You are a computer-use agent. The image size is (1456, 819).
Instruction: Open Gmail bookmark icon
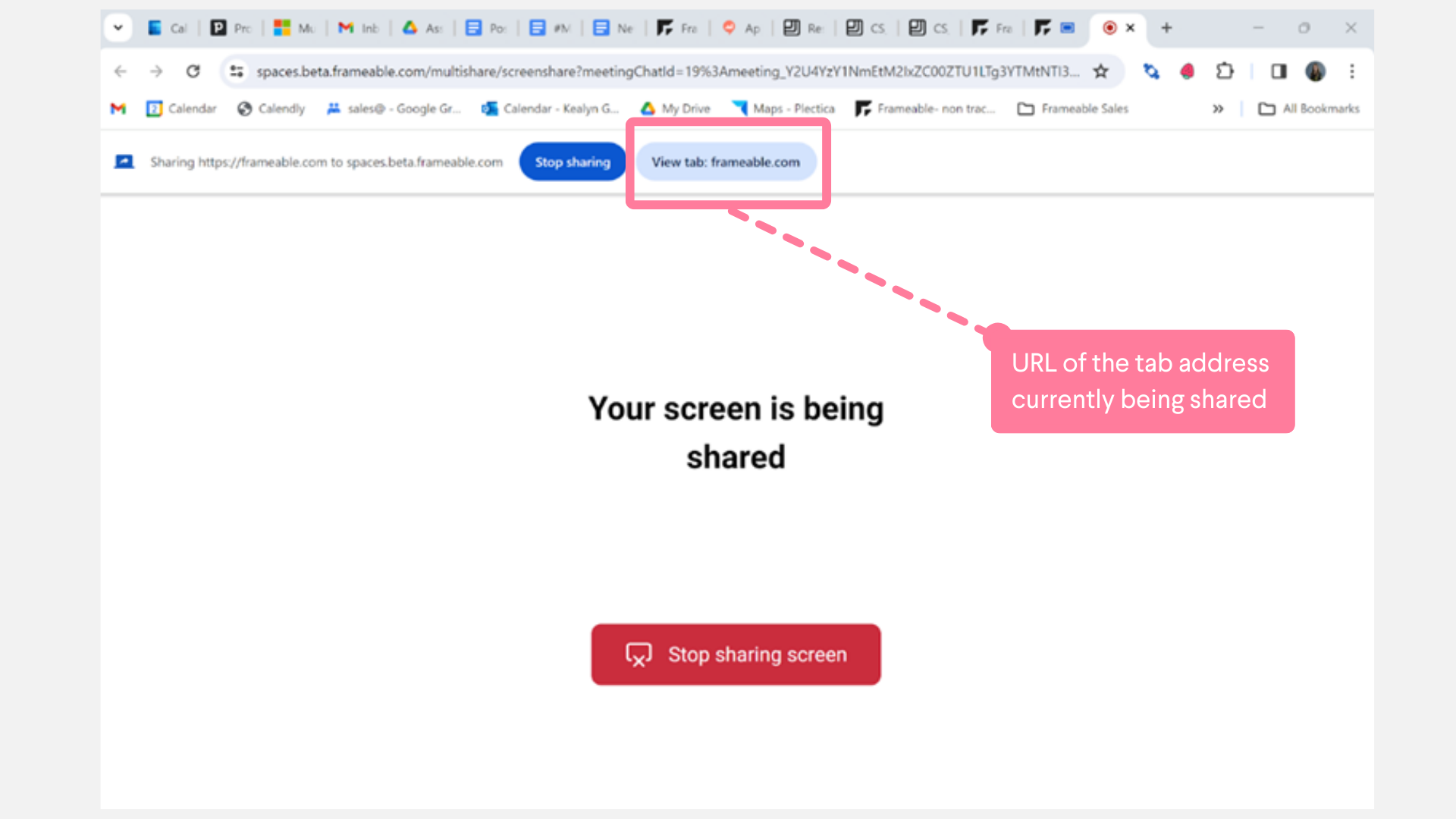pyautogui.click(x=118, y=108)
